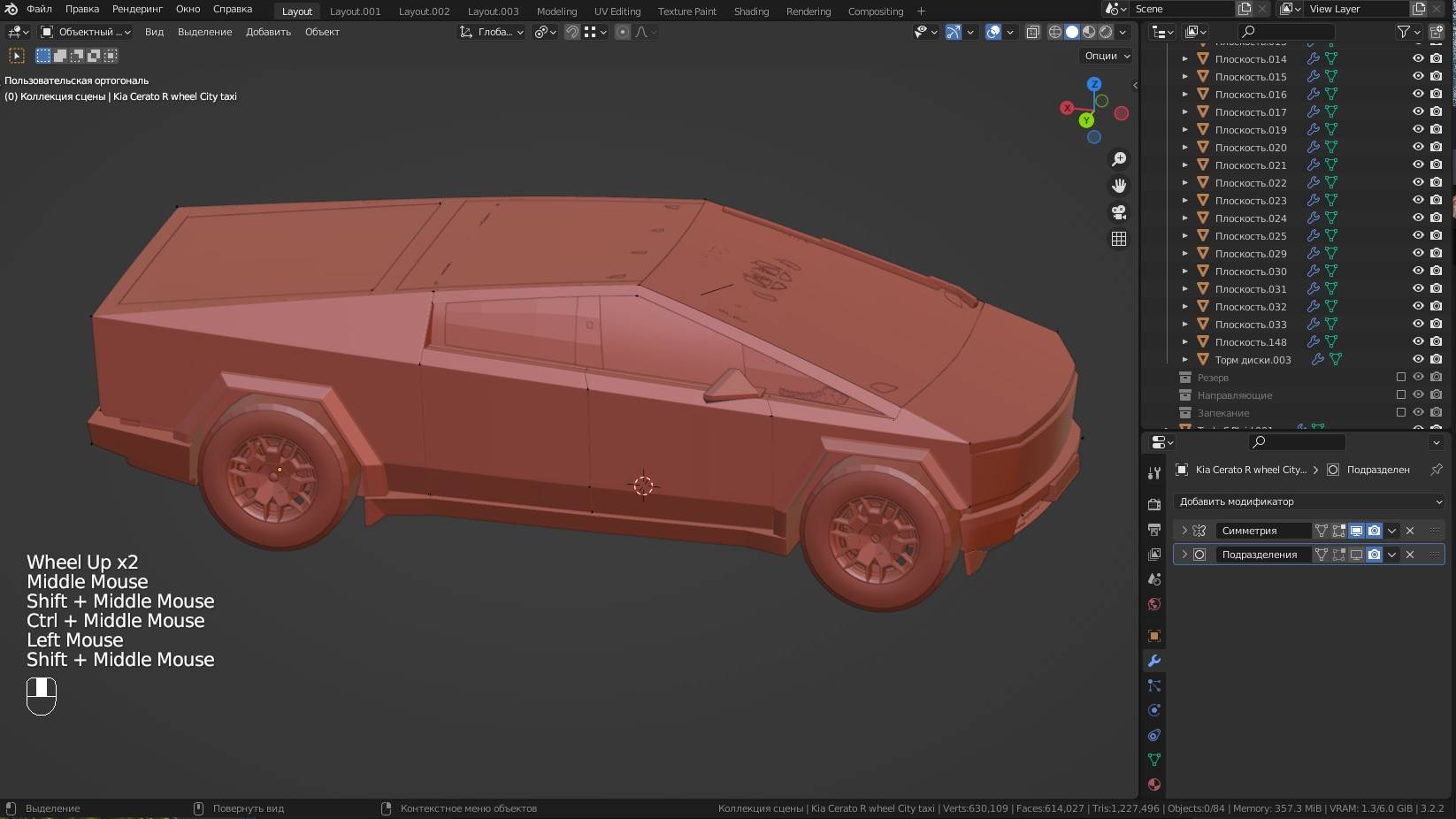
Task: Open the Файл menu
Action: point(39,9)
